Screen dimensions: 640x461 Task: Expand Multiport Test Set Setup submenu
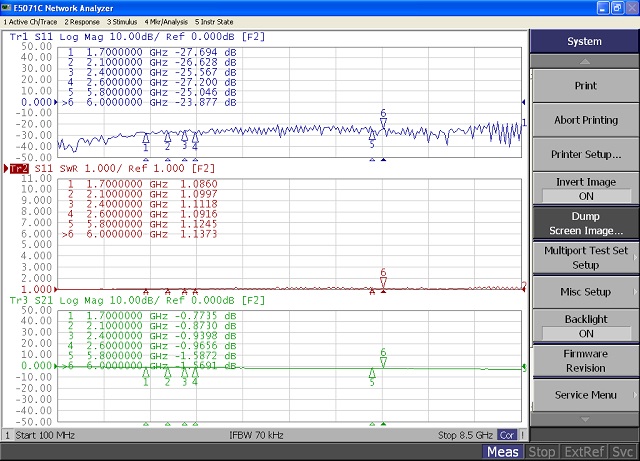click(x=585, y=258)
